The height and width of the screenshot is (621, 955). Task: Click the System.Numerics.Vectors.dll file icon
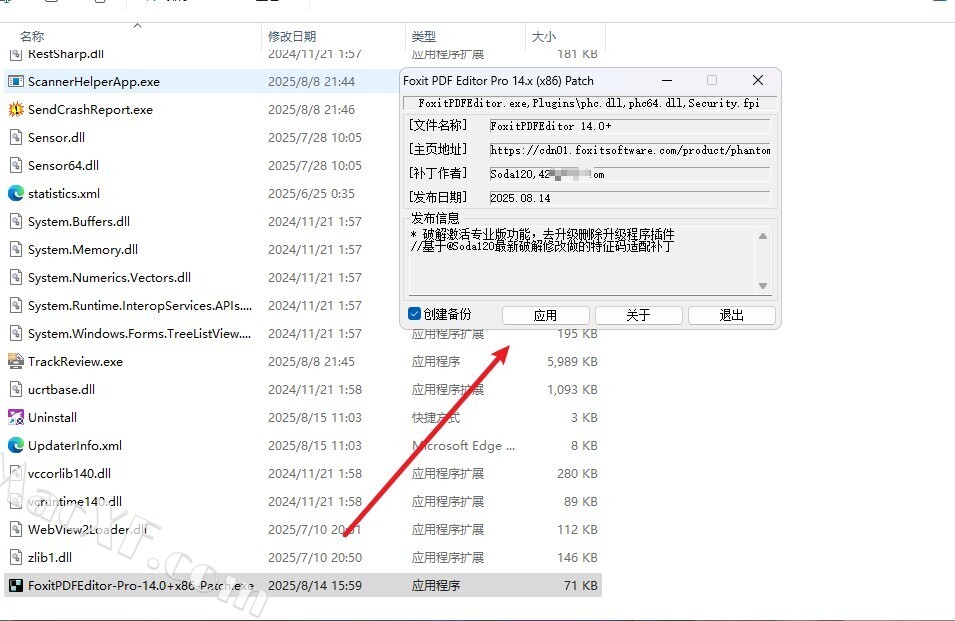tap(16, 278)
